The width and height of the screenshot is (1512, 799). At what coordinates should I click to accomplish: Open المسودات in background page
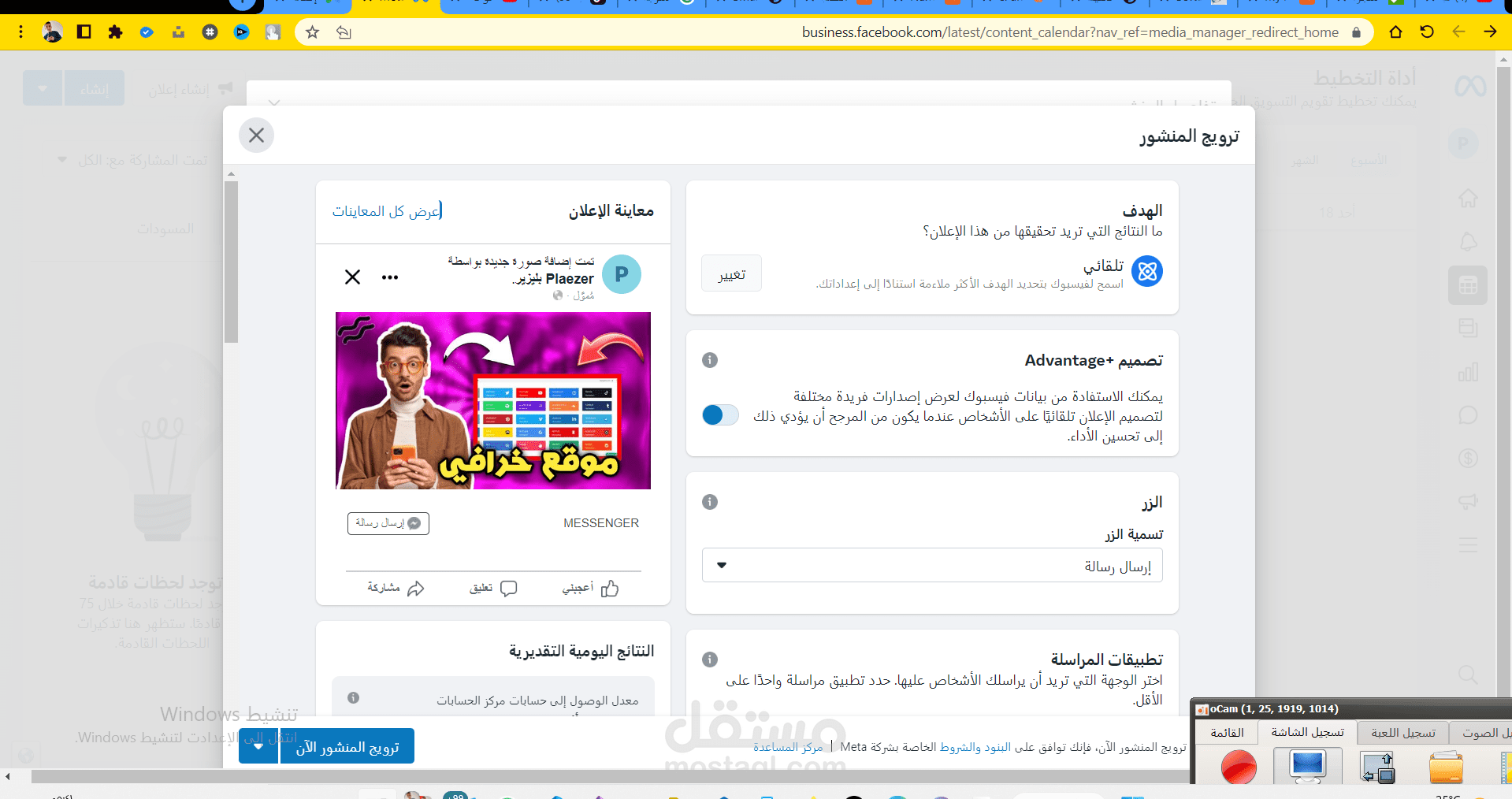(165, 229)
